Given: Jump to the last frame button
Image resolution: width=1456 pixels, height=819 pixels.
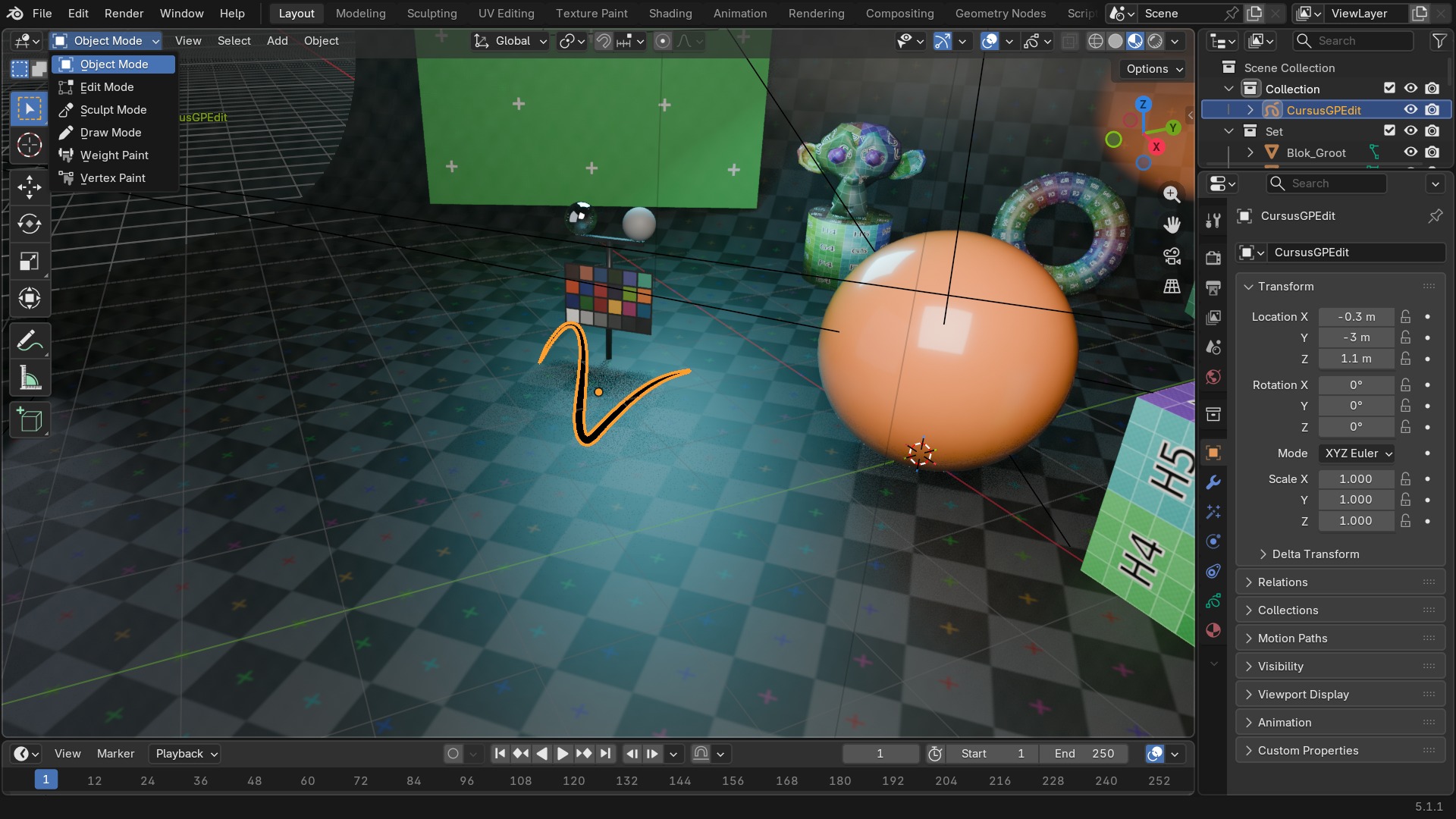Looking at the screenshot, I should [x=605, y=754].
